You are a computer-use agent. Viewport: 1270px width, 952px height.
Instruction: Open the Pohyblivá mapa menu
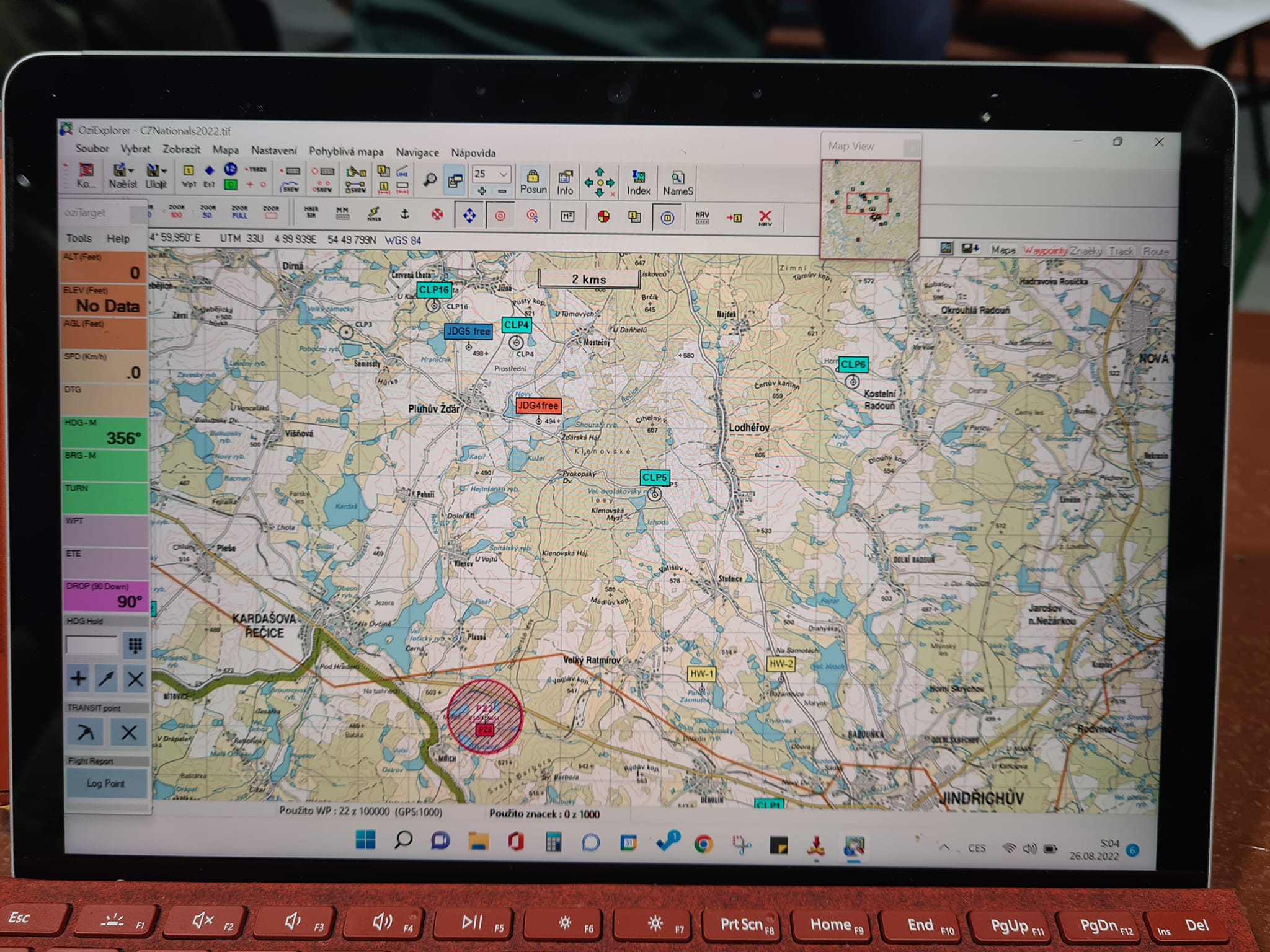click(x=346, y=151)
